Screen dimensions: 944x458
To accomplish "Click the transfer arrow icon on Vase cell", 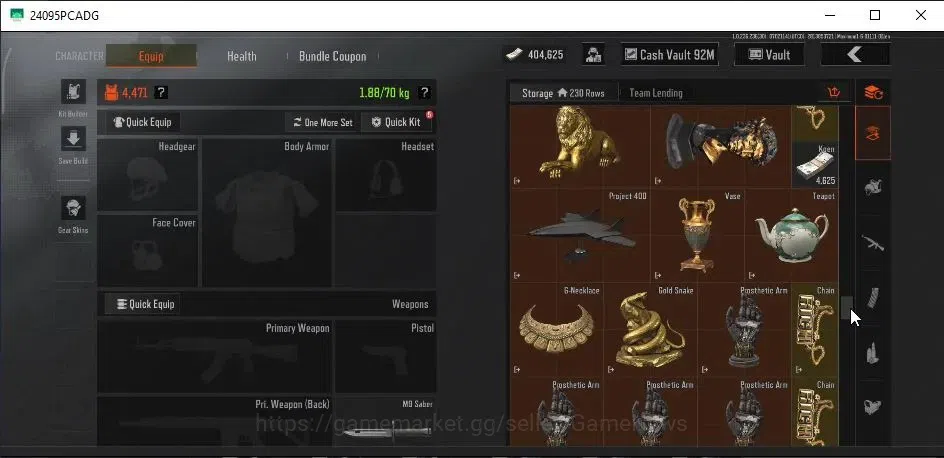I will tap(657, 275).
